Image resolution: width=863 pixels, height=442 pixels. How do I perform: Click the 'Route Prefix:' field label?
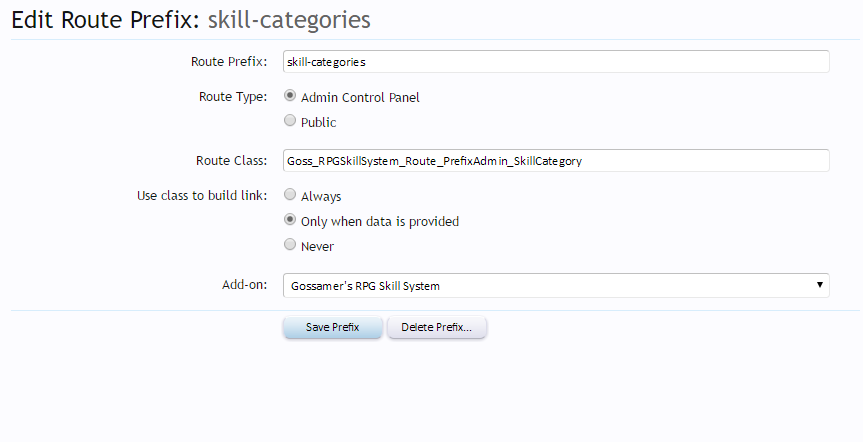(x=228, y=62)
